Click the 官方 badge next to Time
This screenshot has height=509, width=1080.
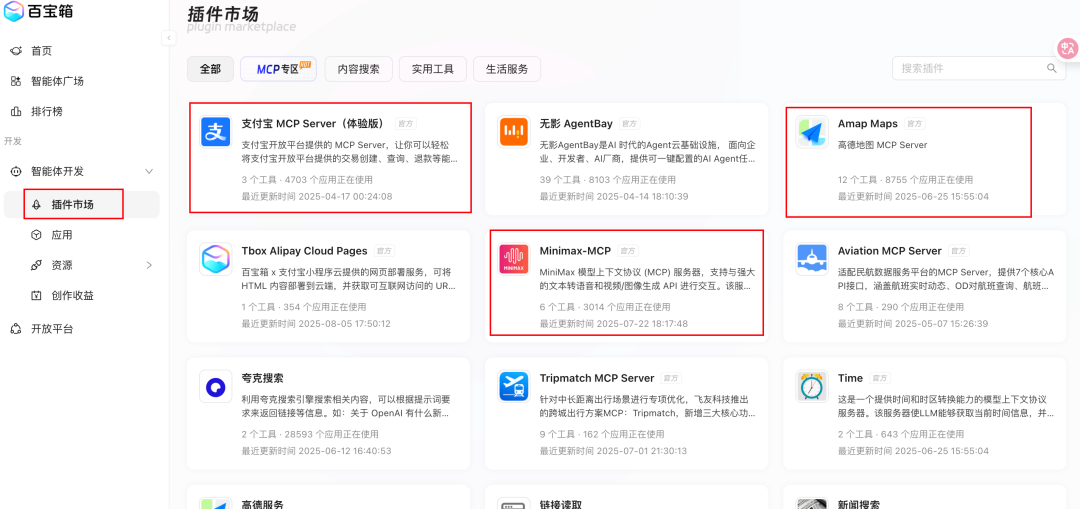[880, 378]
